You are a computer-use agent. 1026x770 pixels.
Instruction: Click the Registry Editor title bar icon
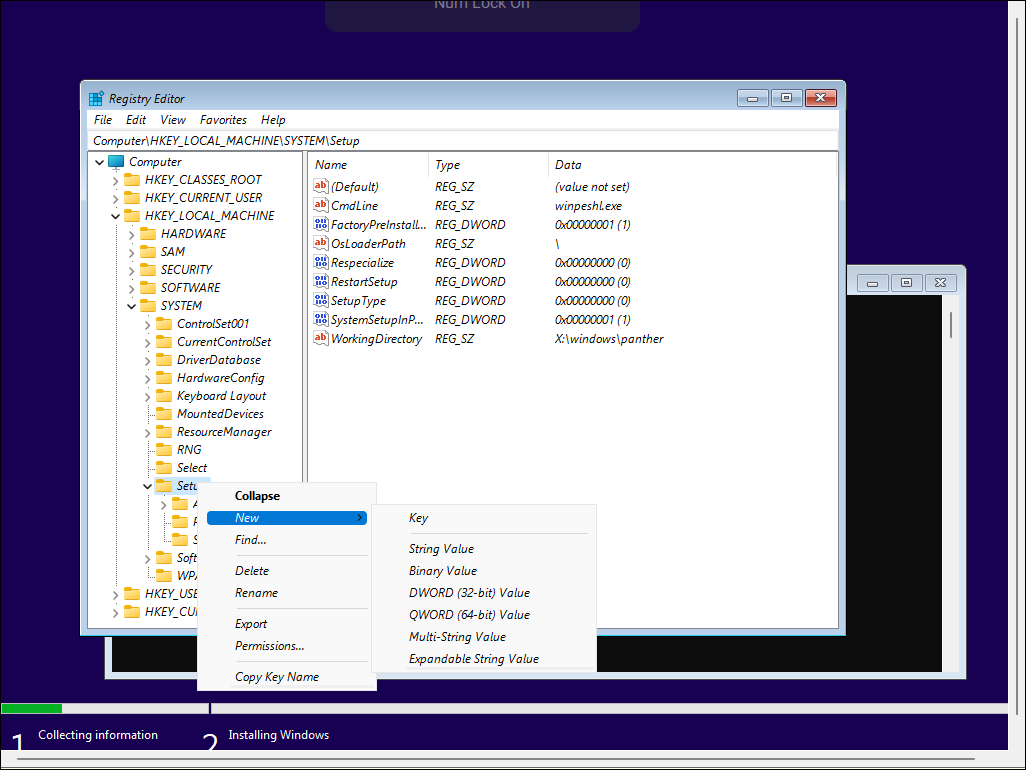point(95,98)
